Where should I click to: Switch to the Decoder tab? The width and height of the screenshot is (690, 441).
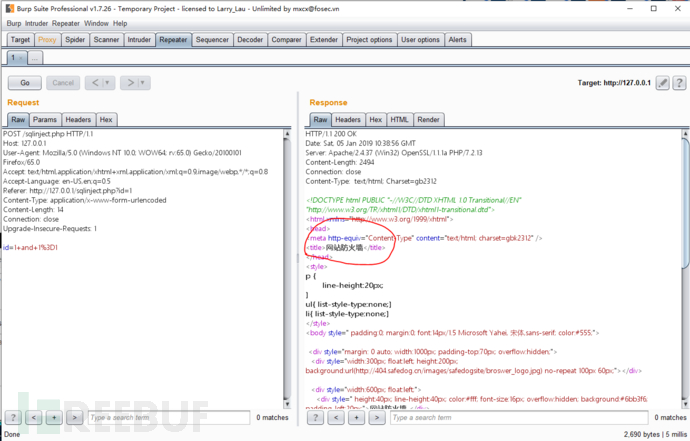tap(250, 40)
